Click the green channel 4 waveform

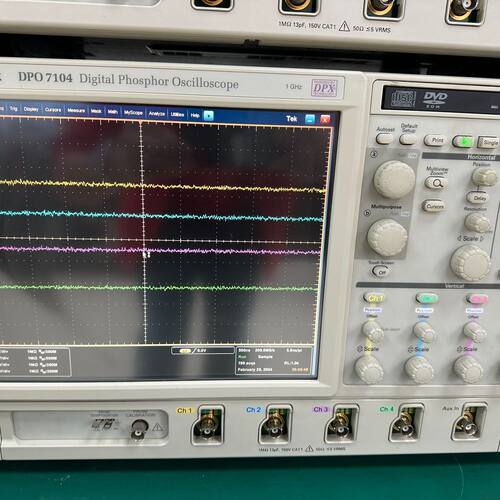tap(158, 288)
